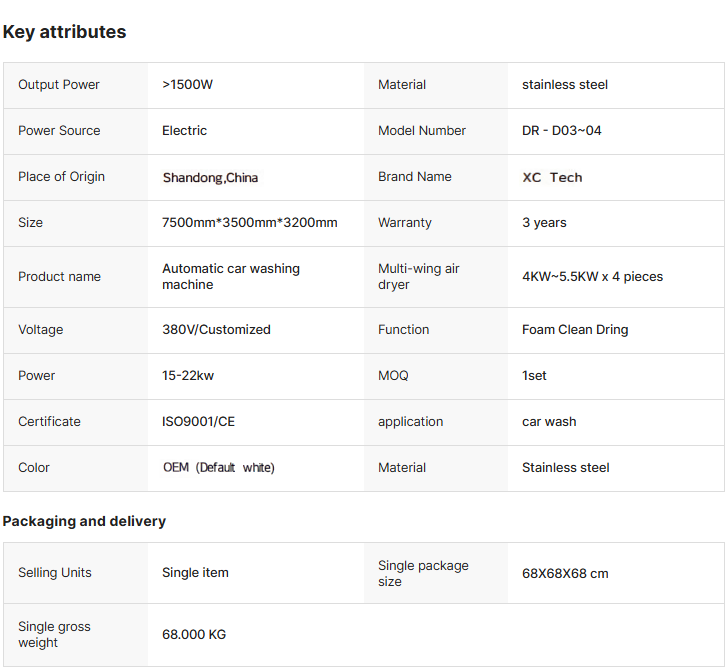Viewport: 726px width, 668px height.
Task: Click the 3 years warranty value
Action: pyautogui.click(x=544, y=223)
